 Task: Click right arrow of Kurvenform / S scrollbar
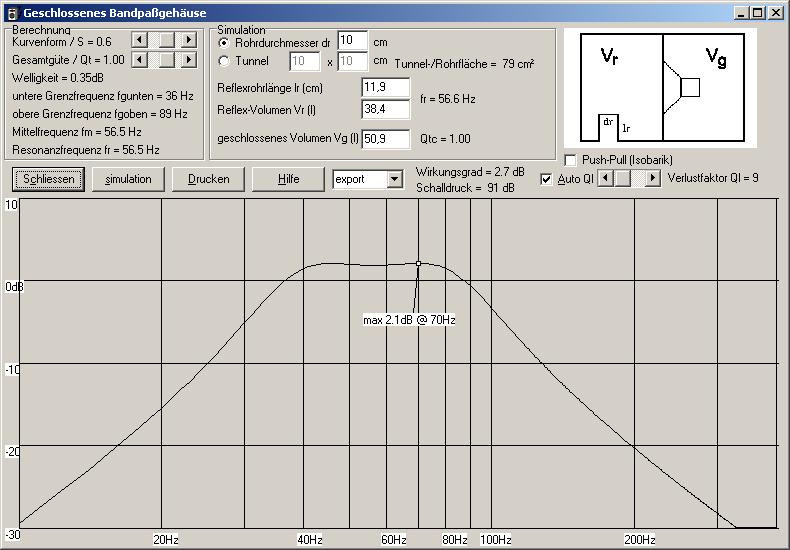click(189, 40)
